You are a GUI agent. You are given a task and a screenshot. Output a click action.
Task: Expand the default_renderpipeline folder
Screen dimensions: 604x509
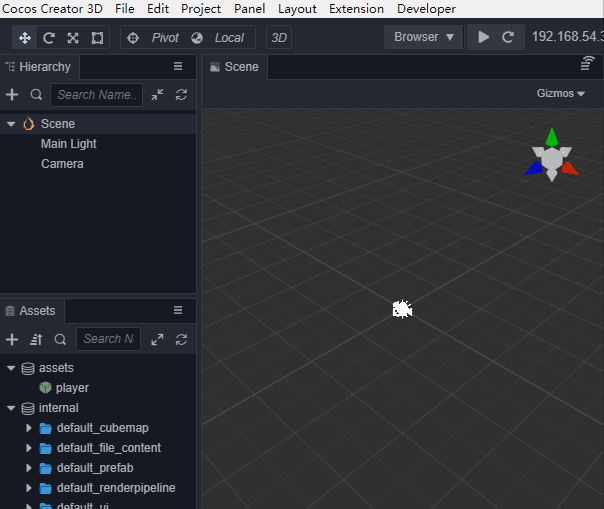(x=29, y=488)
